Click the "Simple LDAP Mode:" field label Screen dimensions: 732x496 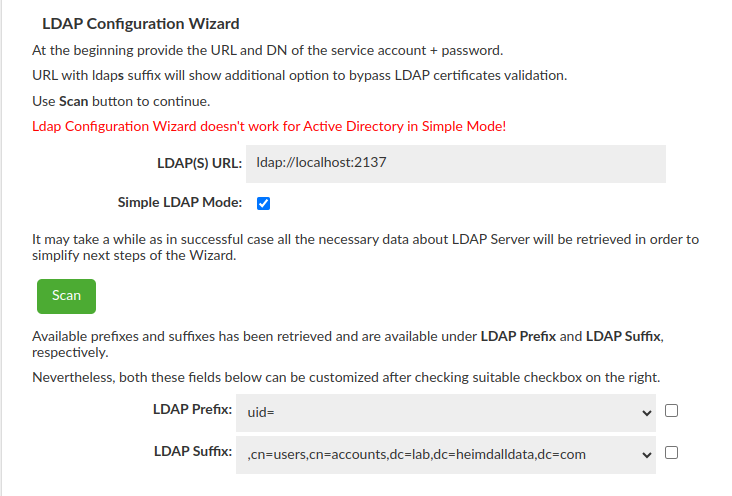(x=180, y=203)
